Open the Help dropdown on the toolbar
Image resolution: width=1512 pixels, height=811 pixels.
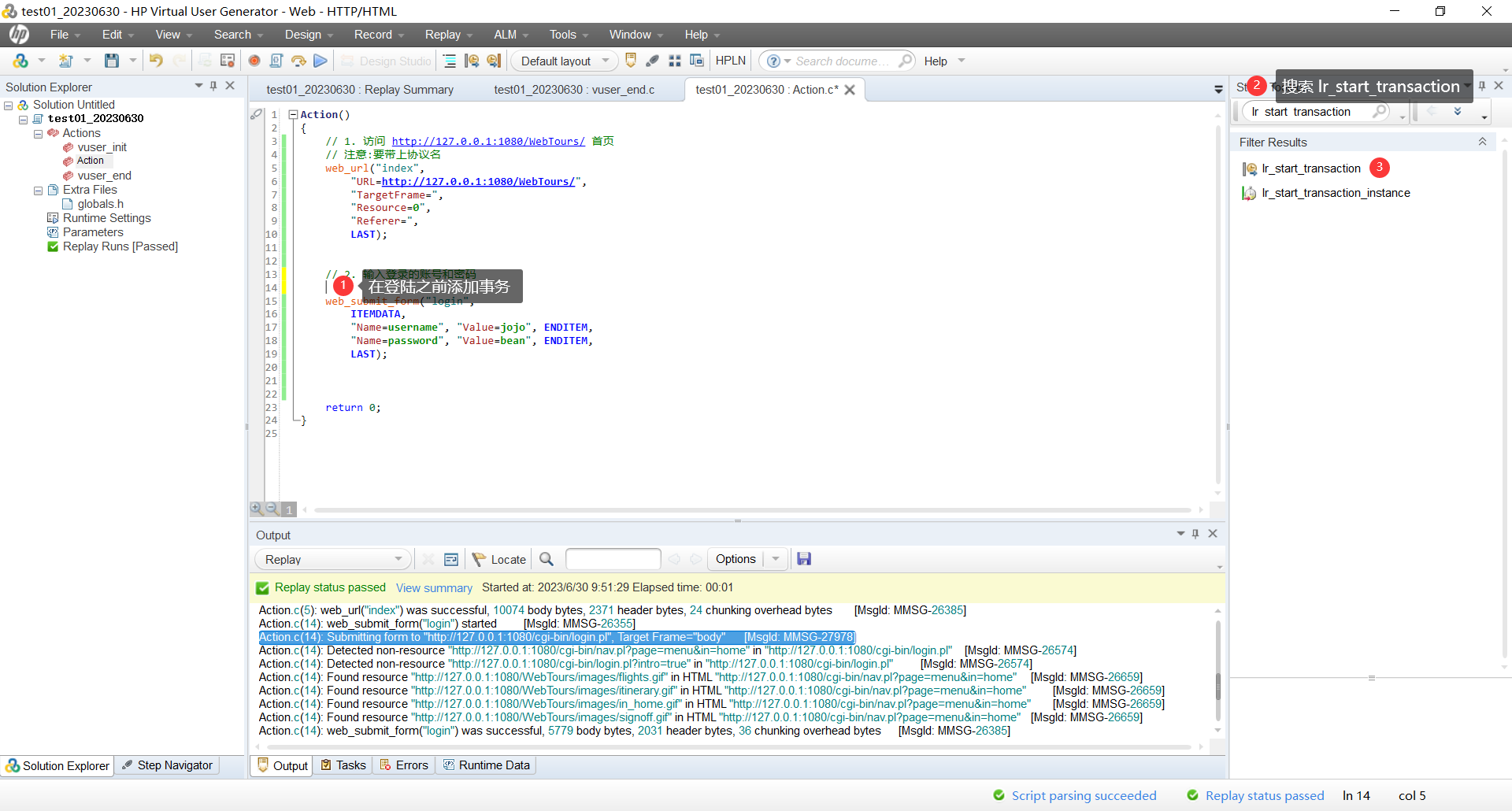(944, 61)
